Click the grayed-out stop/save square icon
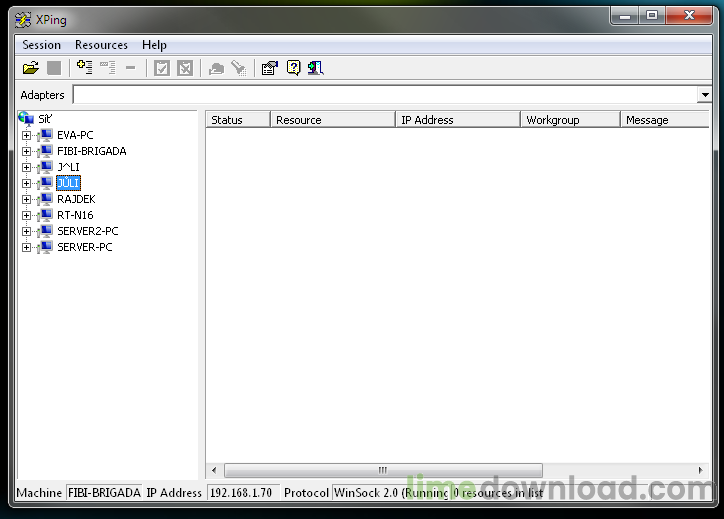 click(x=54, y=68)
